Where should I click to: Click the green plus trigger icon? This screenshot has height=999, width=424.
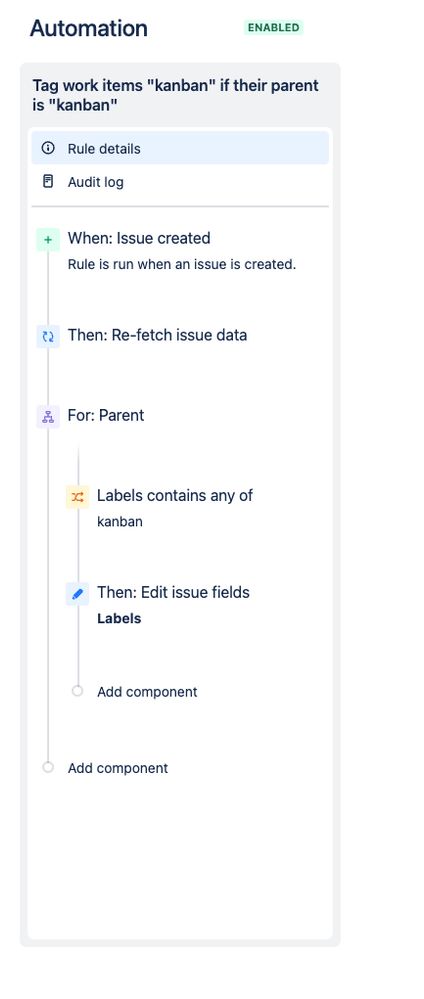pos(48,240)
